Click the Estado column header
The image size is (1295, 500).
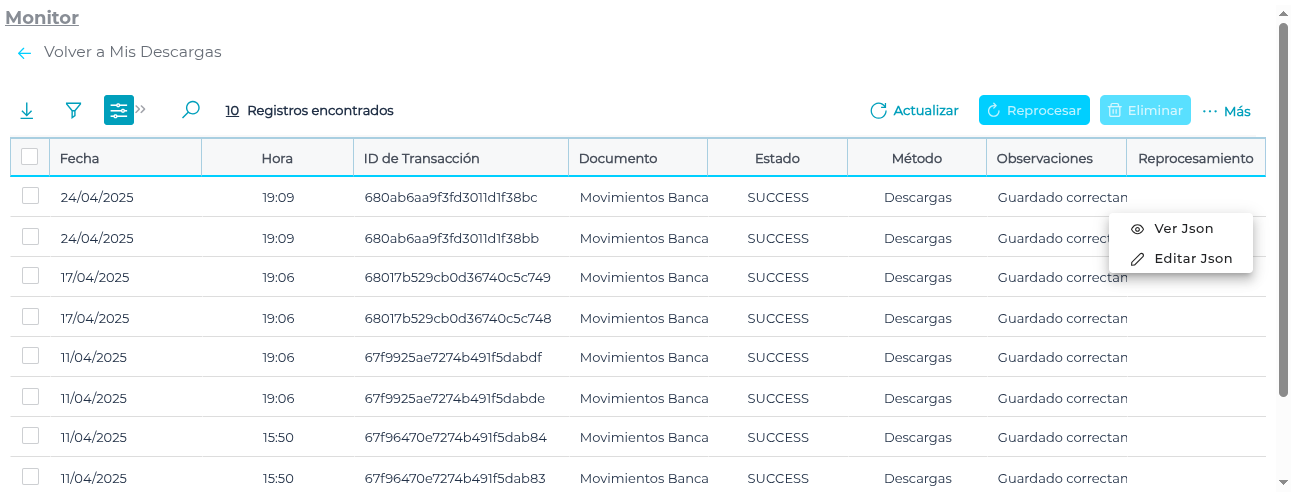pyautogui.click(x=777, y=158)
